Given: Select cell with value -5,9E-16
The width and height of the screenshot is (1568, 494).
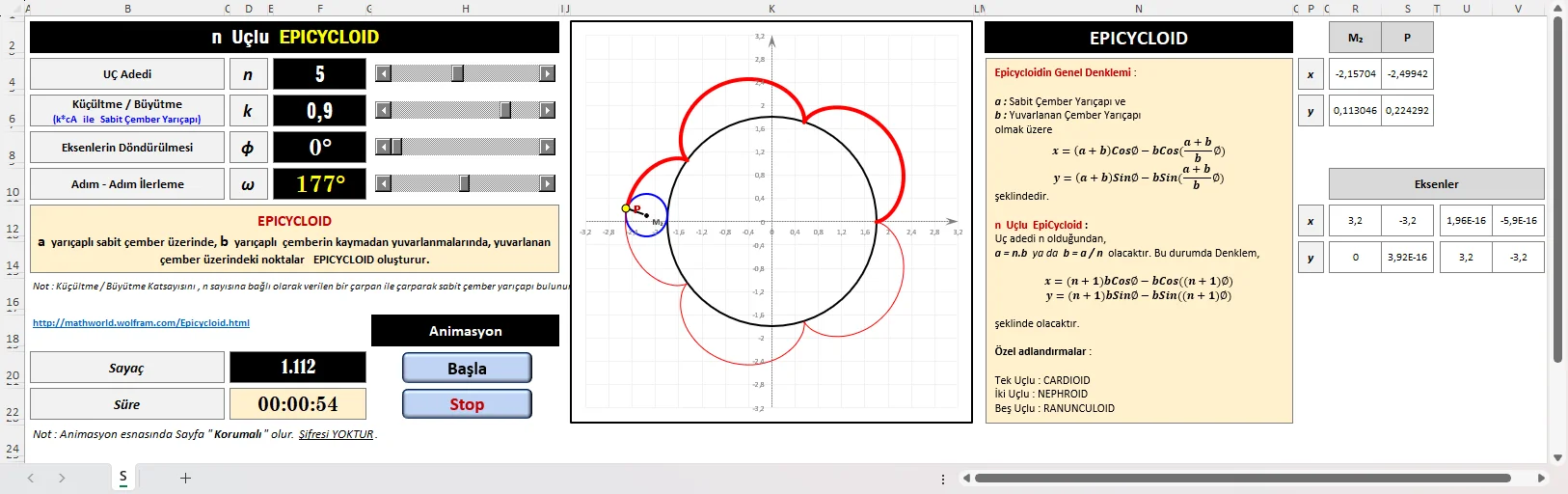Looking at the screenshot, I should click(1519, 221).
